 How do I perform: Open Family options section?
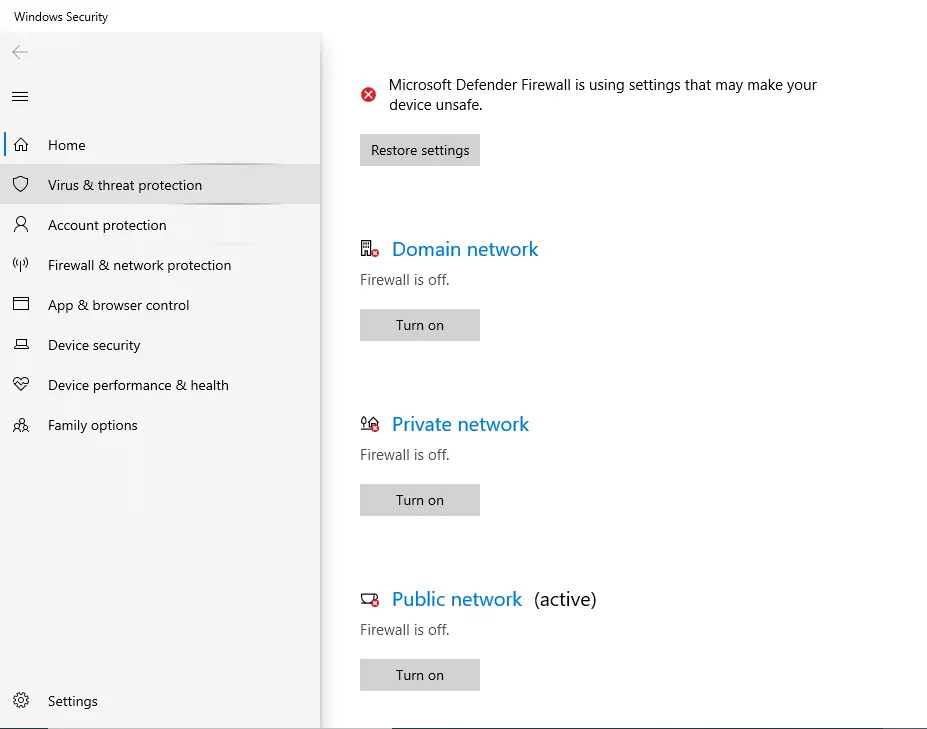160,425
